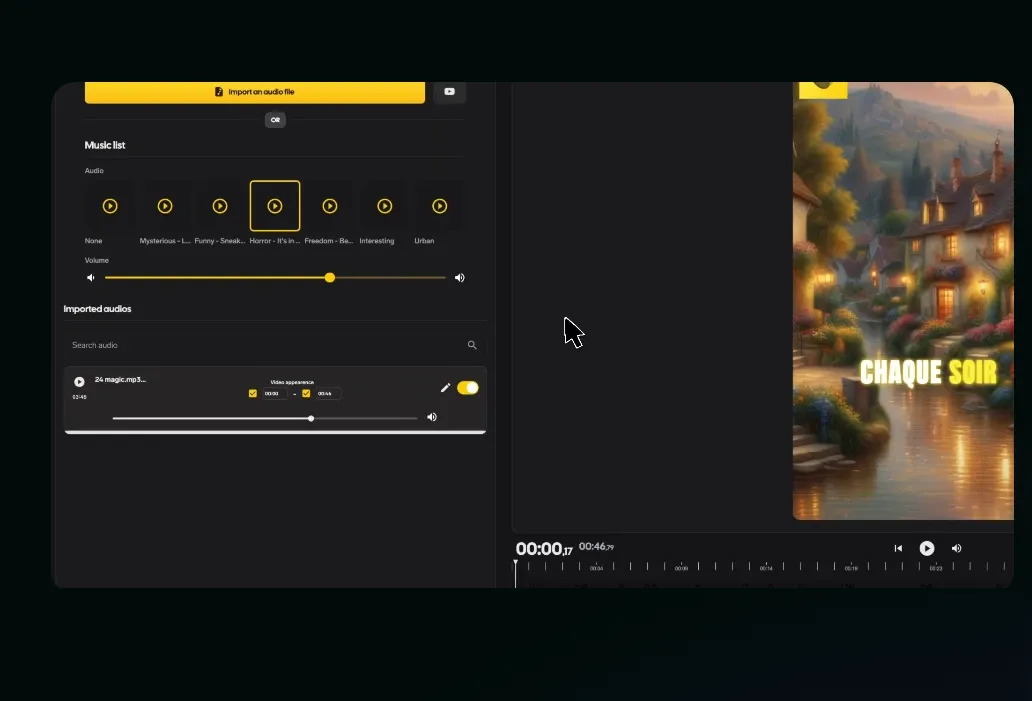Click the 00:46 total duration text

click(x=596, y=547)
